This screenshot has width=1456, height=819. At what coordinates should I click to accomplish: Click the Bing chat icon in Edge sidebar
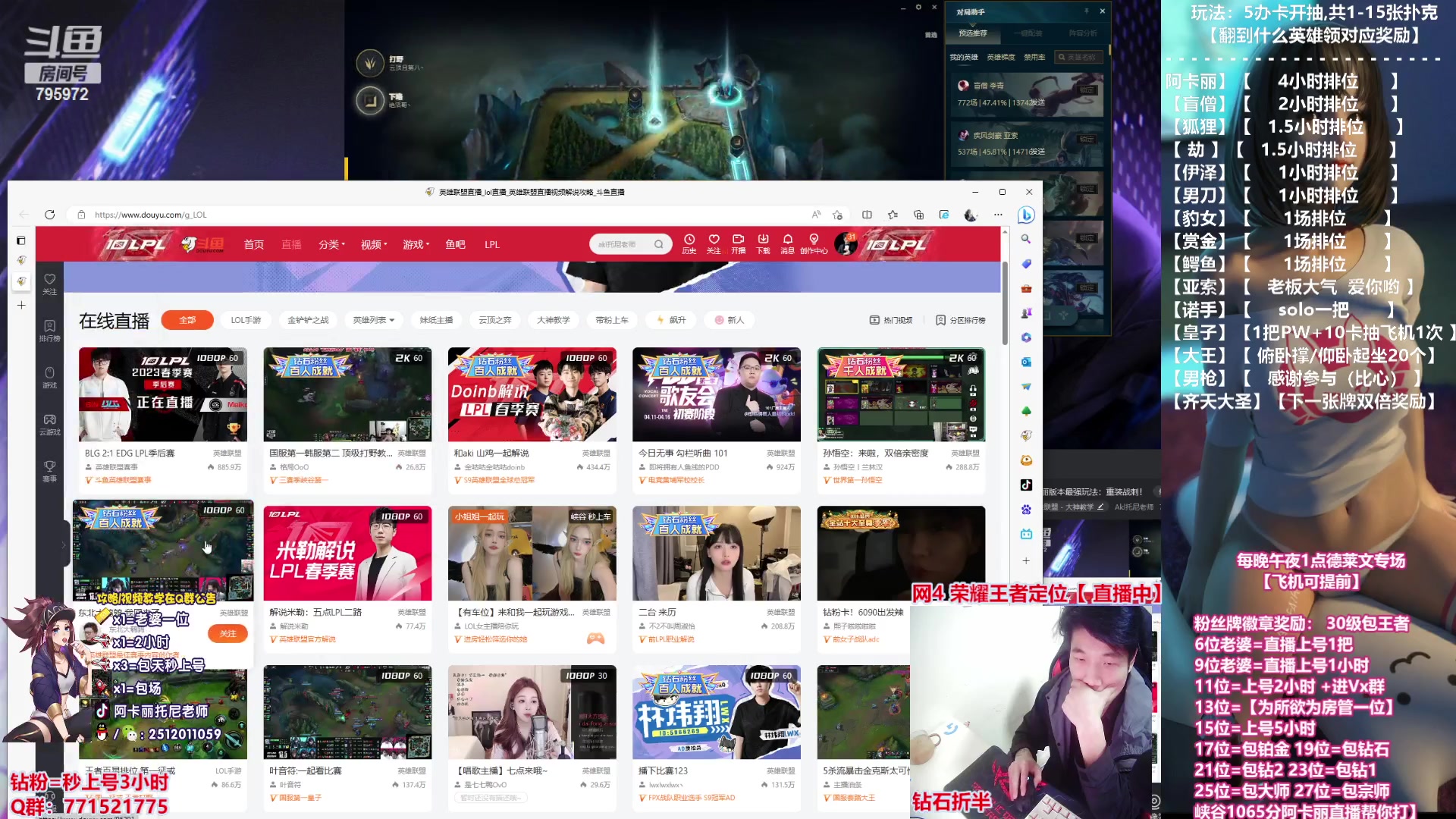click(x=1026, y=215)
